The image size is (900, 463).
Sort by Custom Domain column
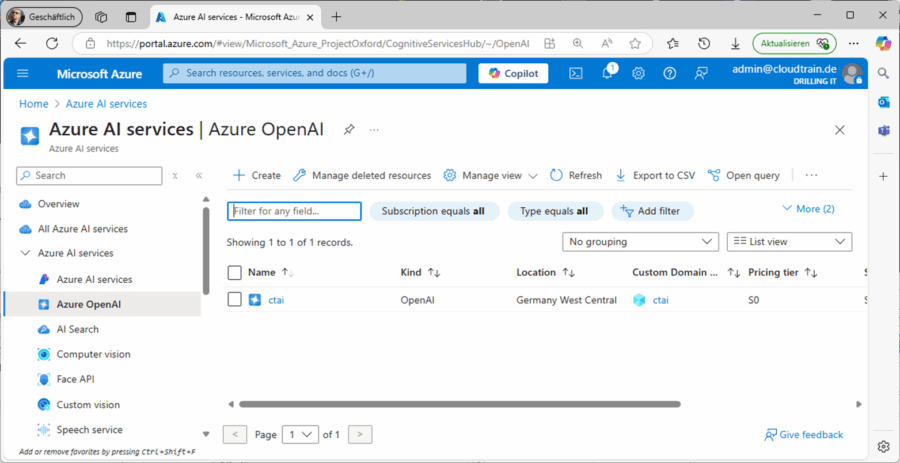click(686, 273)
